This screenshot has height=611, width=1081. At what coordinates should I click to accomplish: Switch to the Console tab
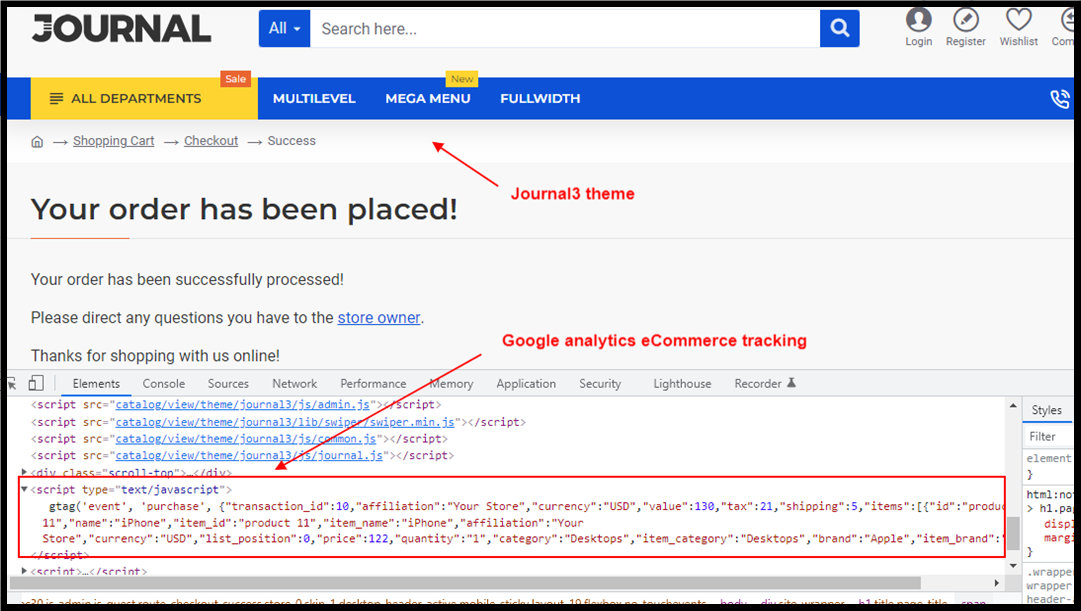[163, 384]
